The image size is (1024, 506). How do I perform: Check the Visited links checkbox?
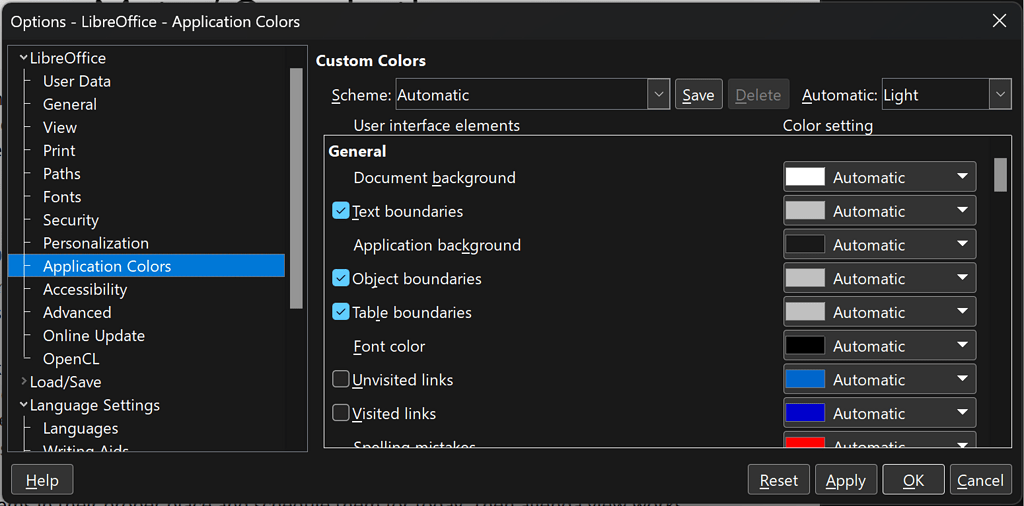341,413
